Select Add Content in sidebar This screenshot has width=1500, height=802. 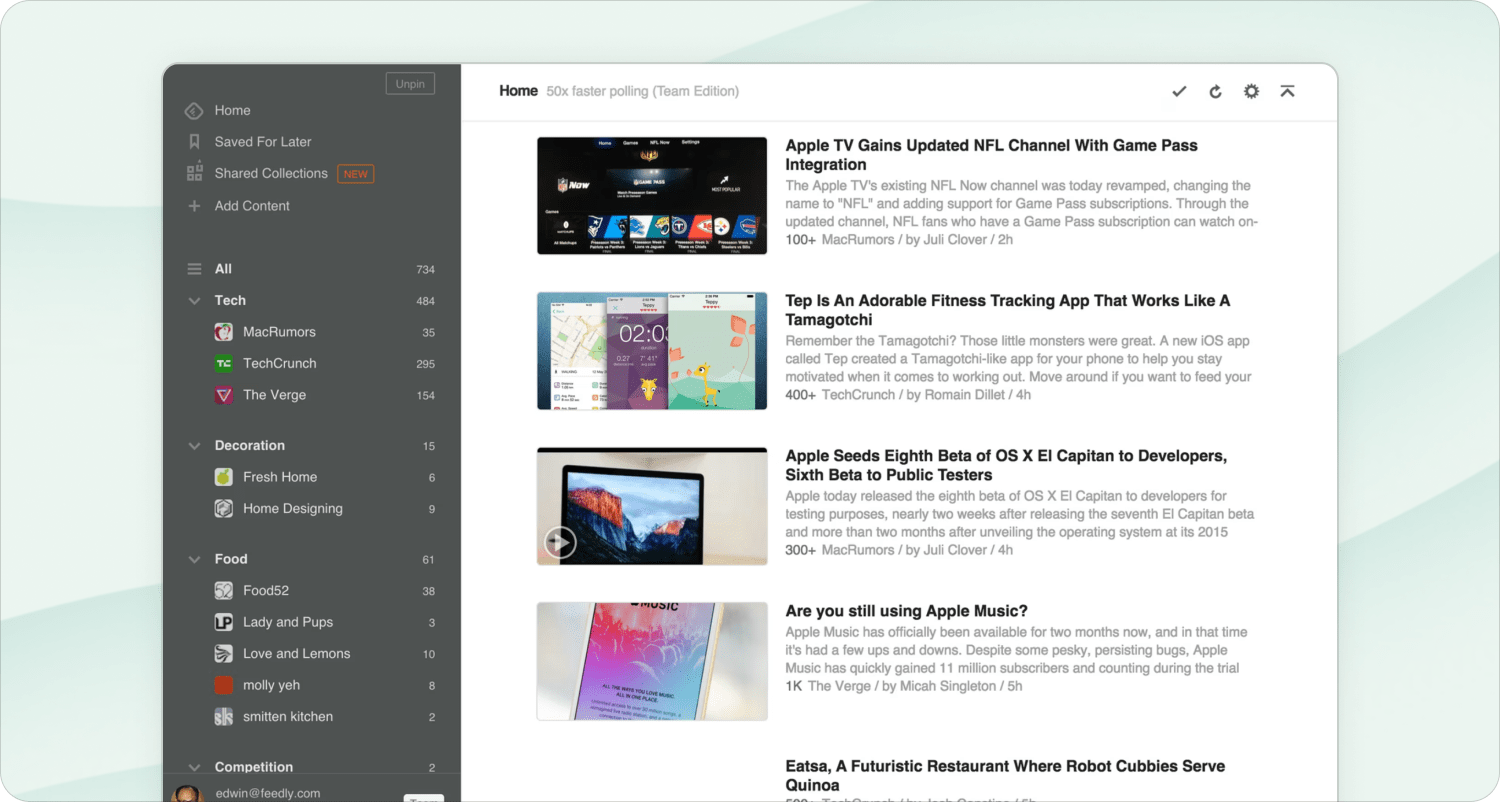point(252,206)
